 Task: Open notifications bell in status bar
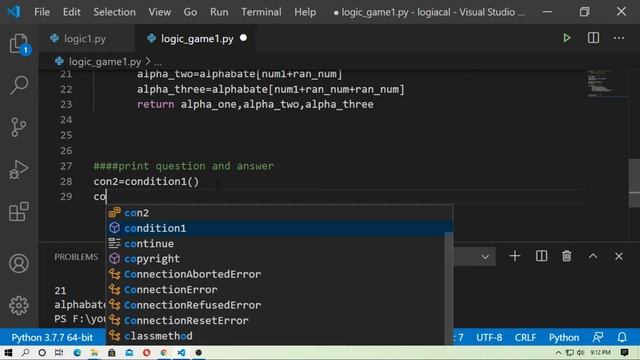(622, 337)
